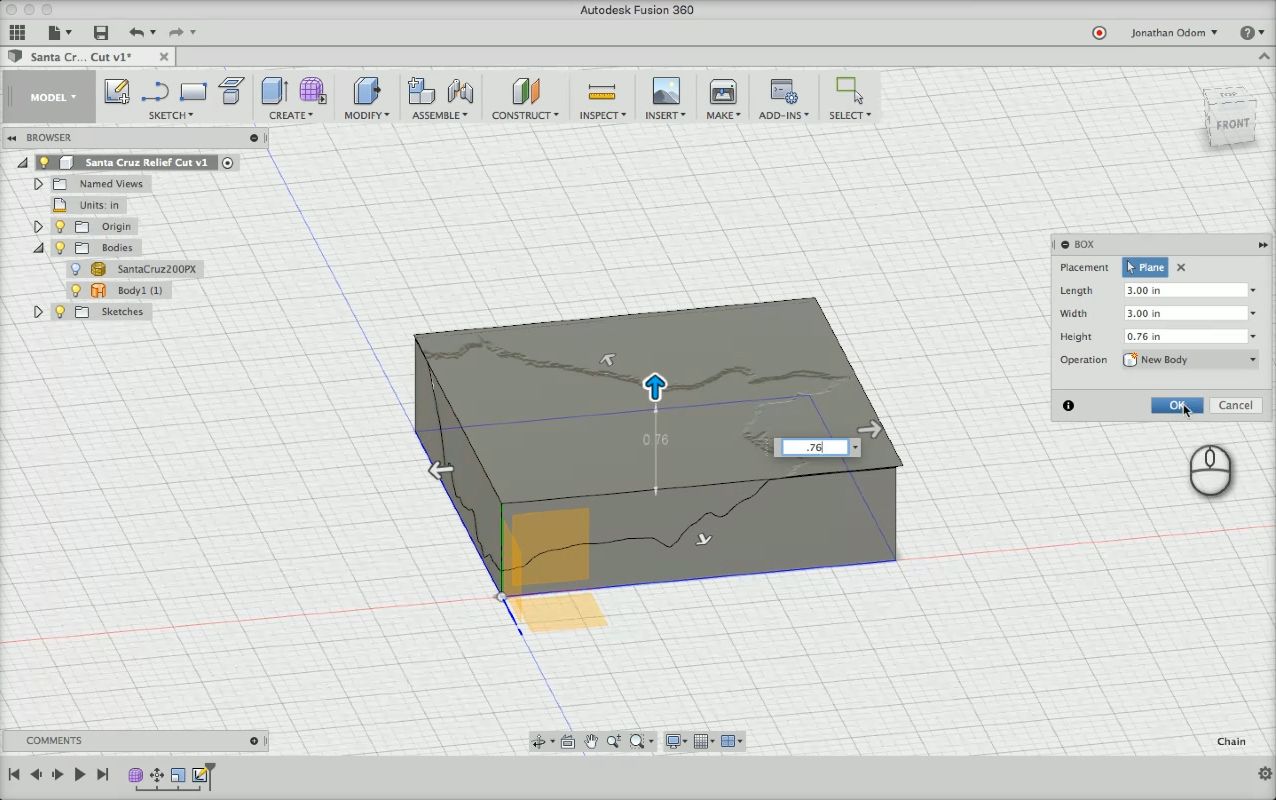
Task: Click the Construct plane icon in the toolbar
Action: [x=524, y=93]
